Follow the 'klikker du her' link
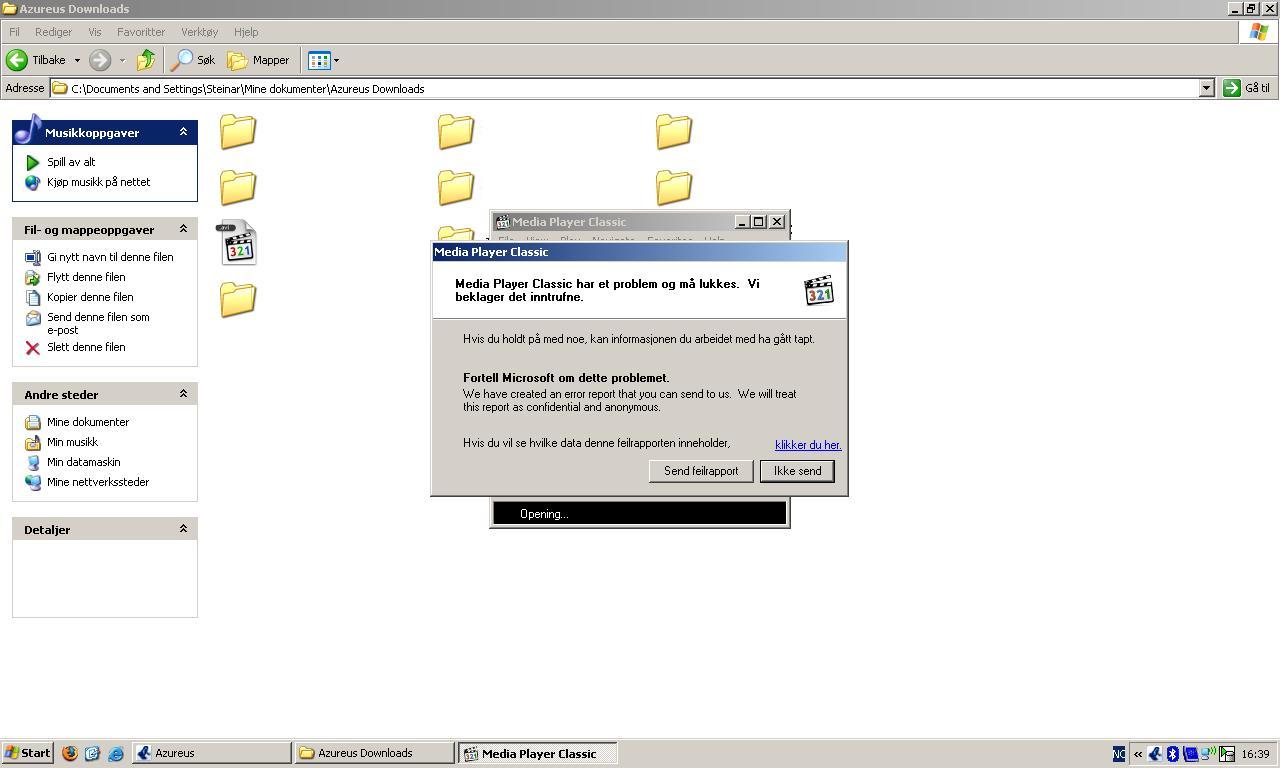This screenshot has height=768, width=1280. 808,445
